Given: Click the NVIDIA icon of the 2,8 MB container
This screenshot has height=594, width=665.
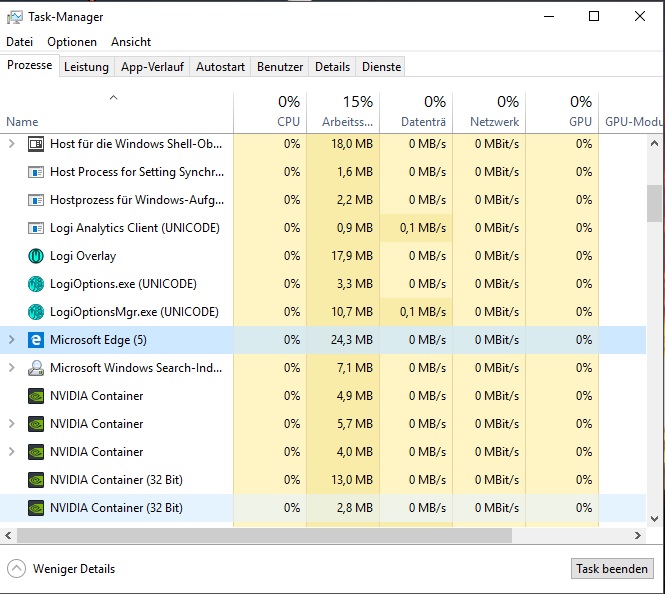Looking at the screenshot, I should point(36,508).
